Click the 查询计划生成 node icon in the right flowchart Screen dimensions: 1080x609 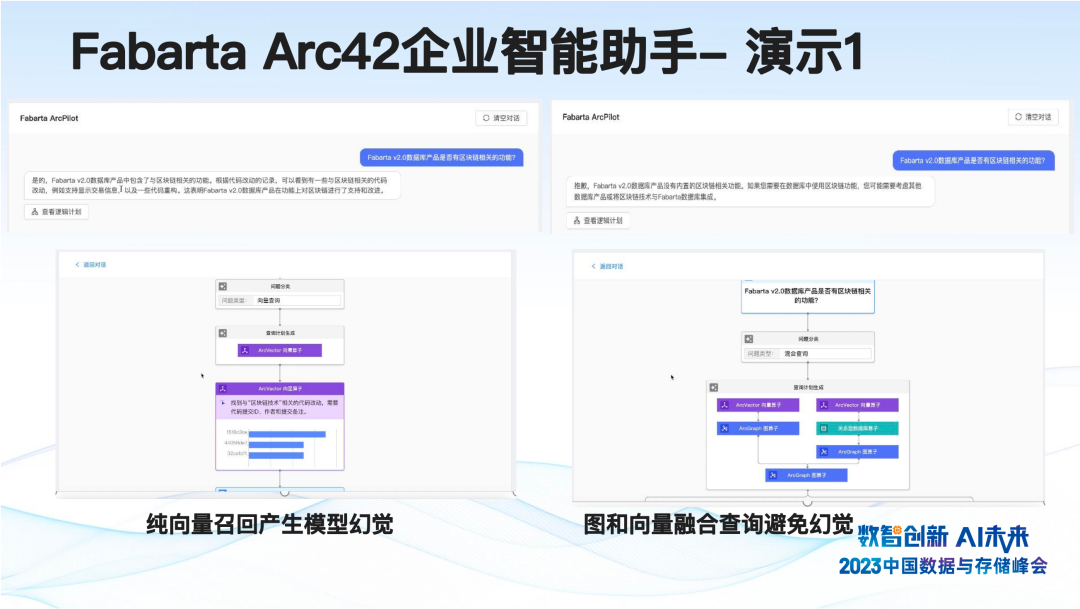pyautogui.click(x=714, y=386)
